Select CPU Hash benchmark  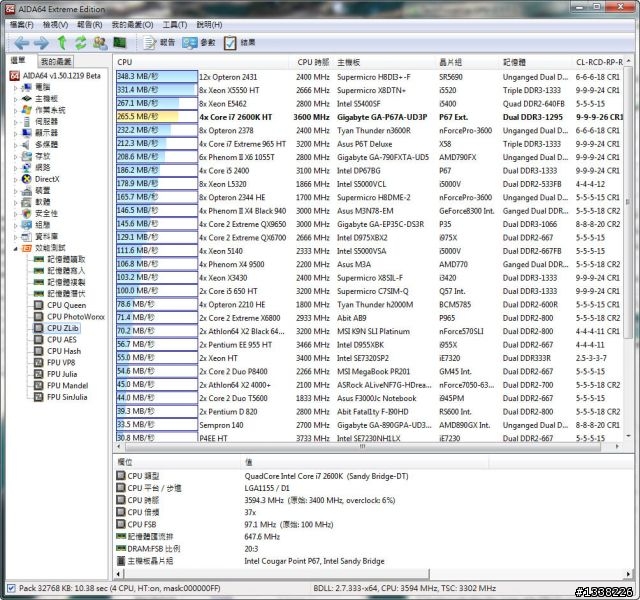pos(64,351)
